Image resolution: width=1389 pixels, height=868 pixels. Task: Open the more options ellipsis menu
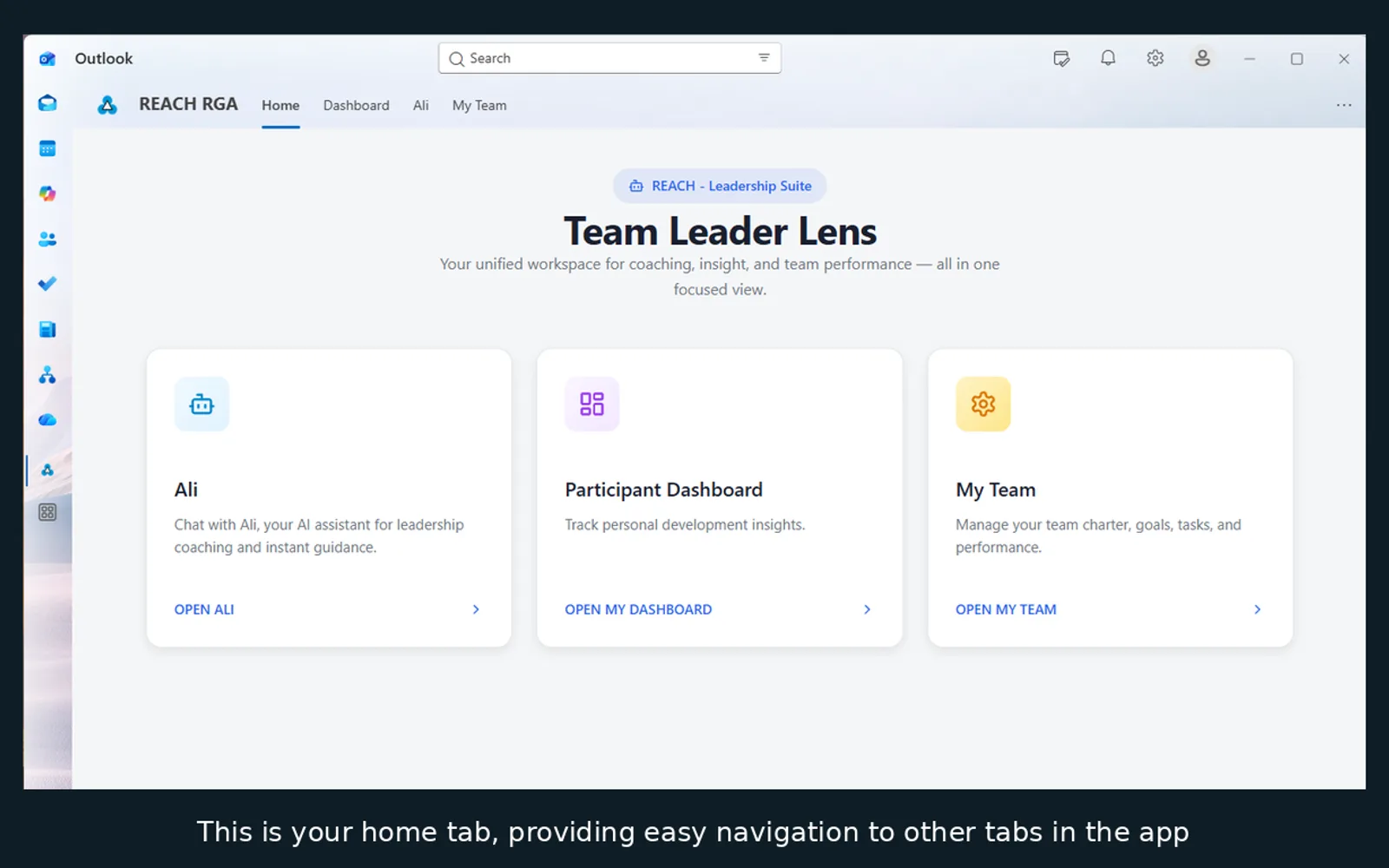coord(1344,105)
